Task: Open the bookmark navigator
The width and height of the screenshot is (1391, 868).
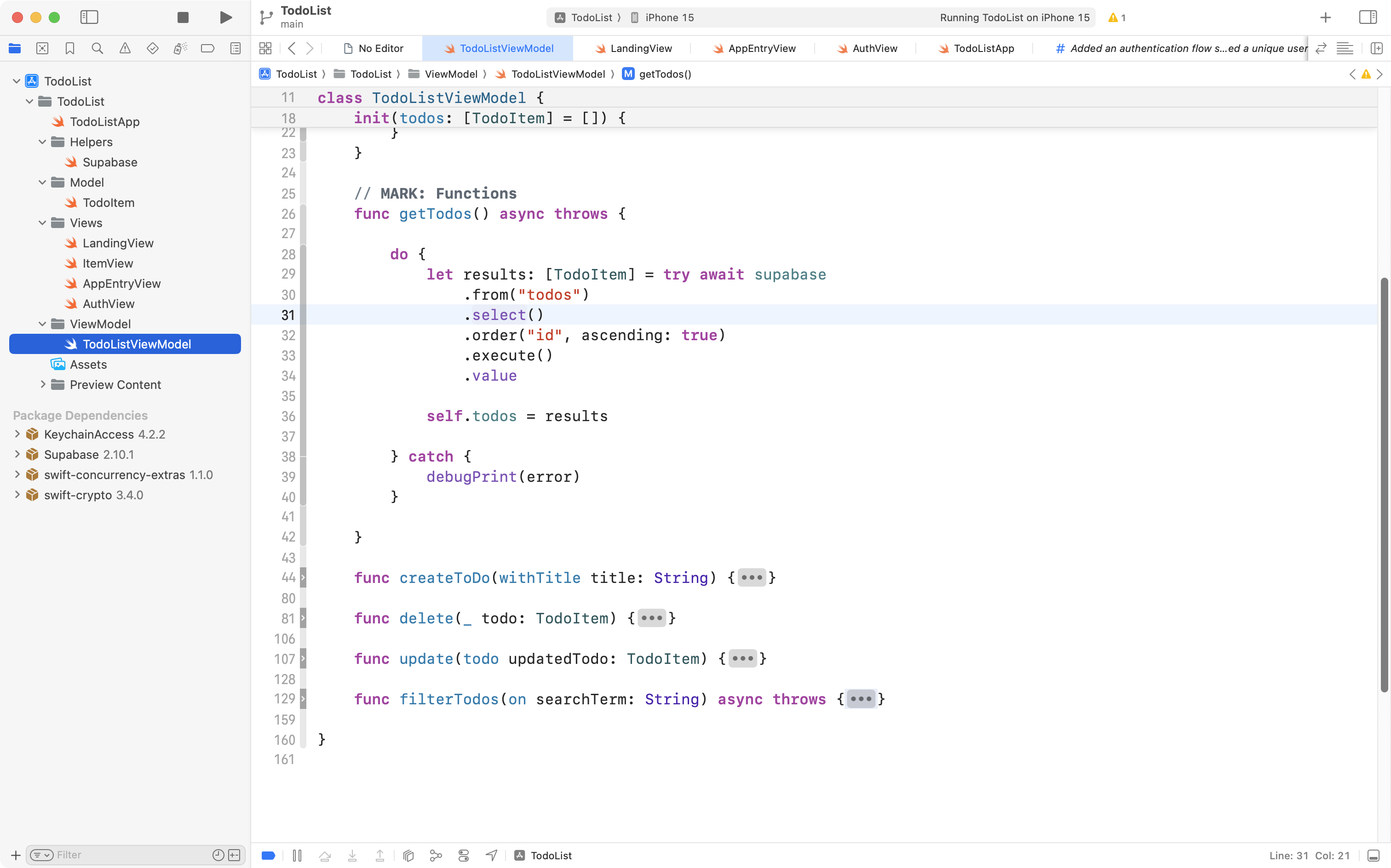Action: [69, 48]
